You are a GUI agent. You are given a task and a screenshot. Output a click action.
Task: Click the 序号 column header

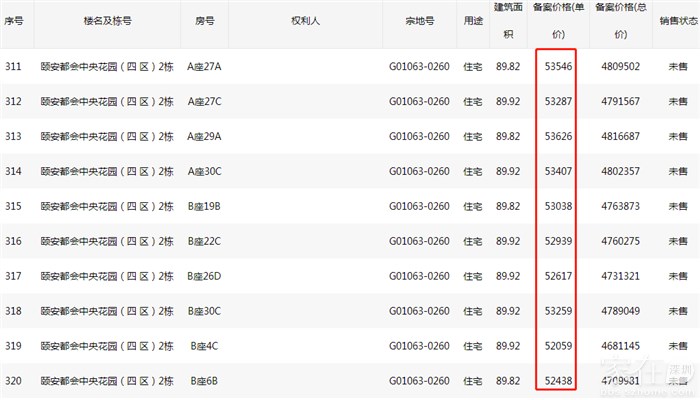tap(14, 20)
